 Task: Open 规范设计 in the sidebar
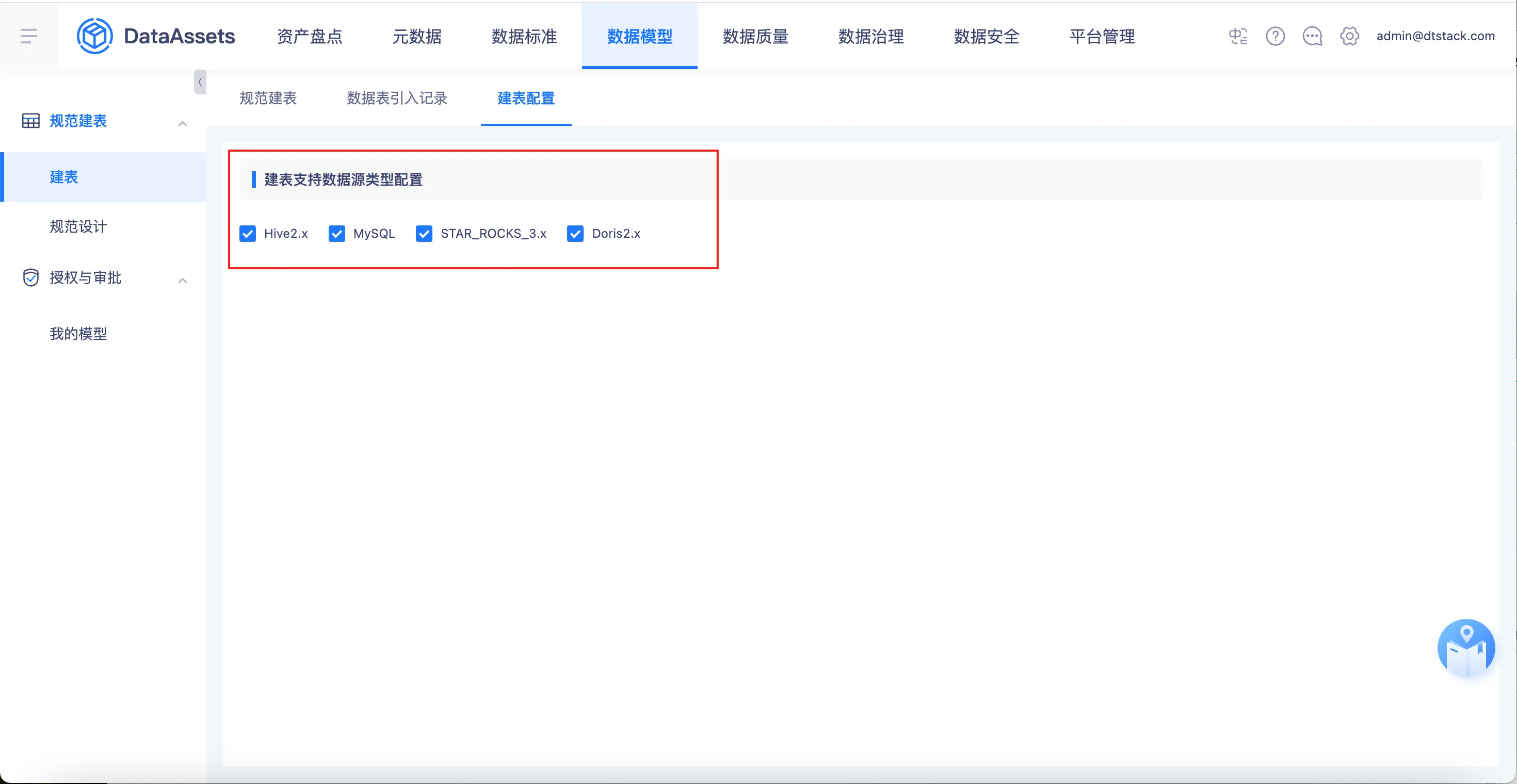pyautogui.click(x=78, y=226)
